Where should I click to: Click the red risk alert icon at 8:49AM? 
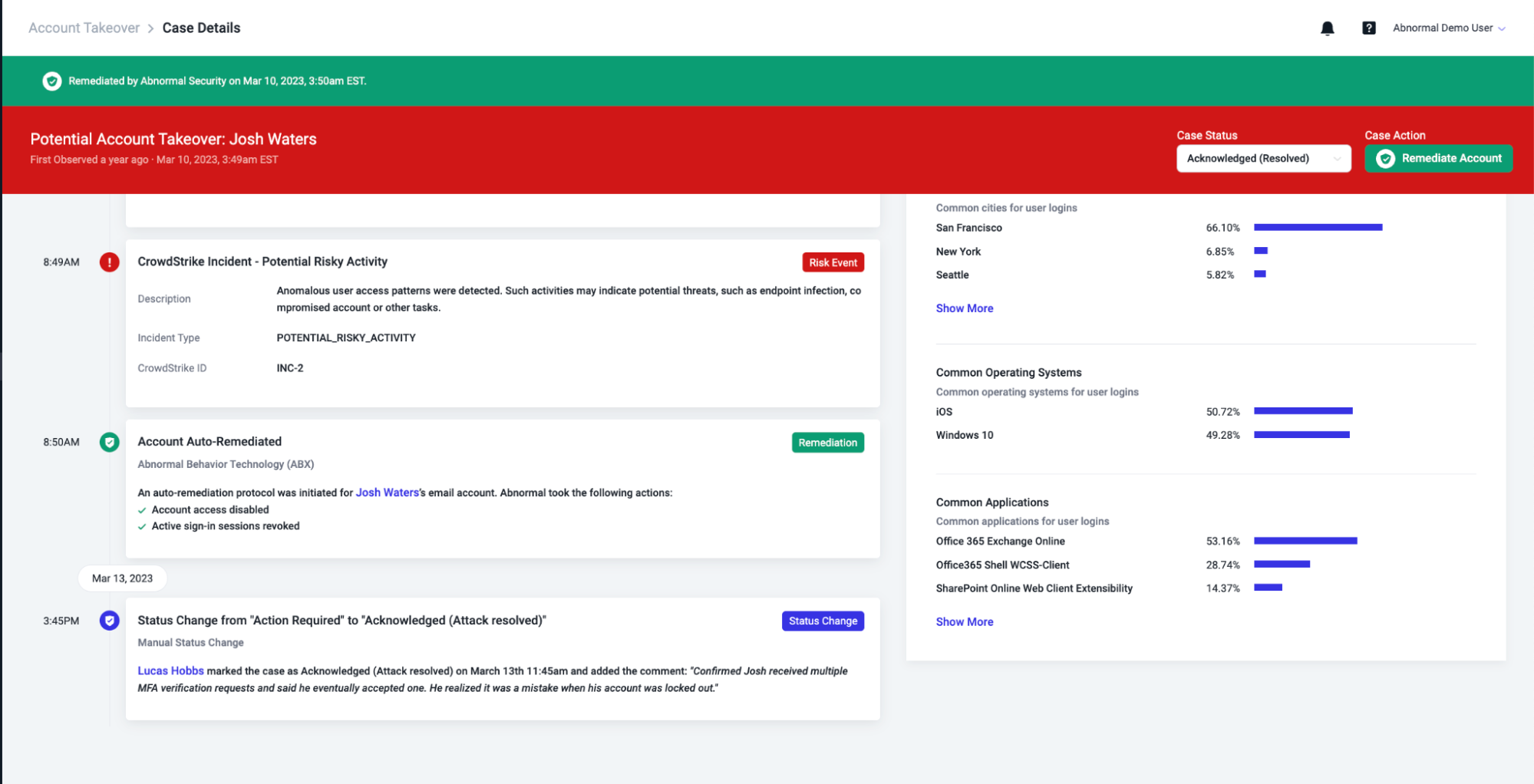click(109, 262)
